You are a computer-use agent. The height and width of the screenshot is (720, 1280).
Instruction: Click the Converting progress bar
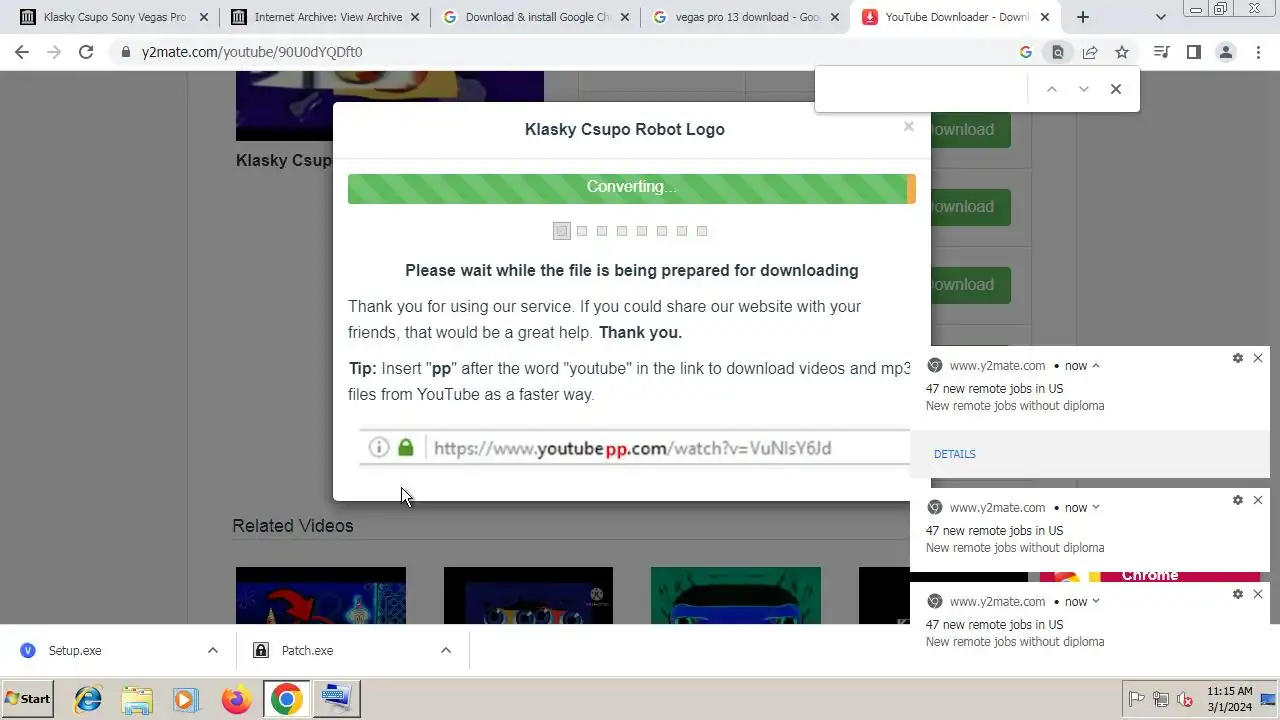point(631,188)
